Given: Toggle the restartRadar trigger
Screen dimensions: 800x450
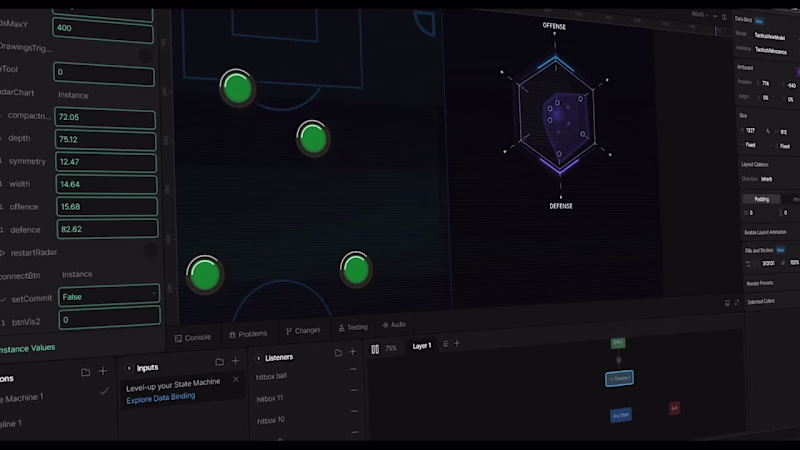Looking at the screenshot, I should [x=151, y=250].
